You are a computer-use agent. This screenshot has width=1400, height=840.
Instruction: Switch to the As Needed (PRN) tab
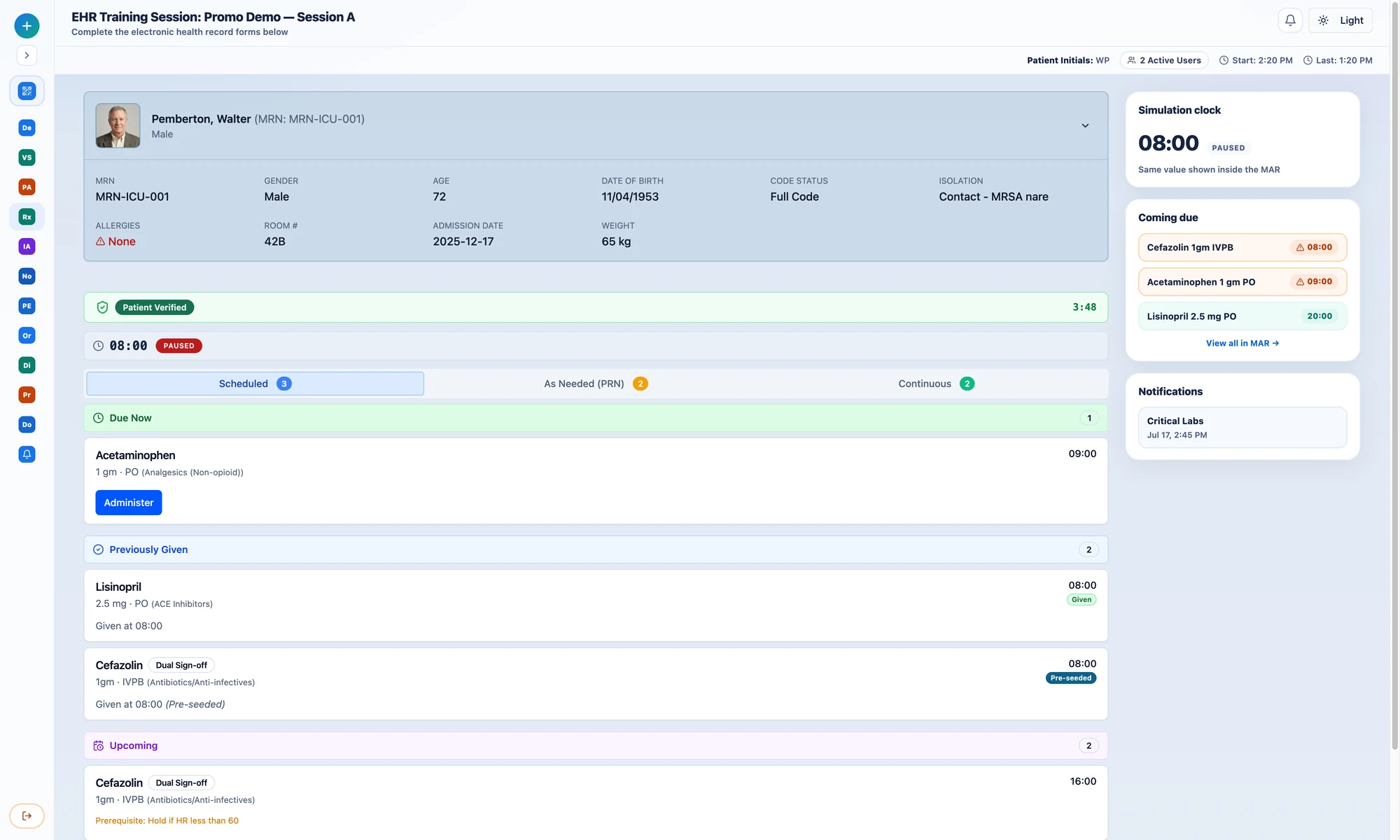coord(596,384)
